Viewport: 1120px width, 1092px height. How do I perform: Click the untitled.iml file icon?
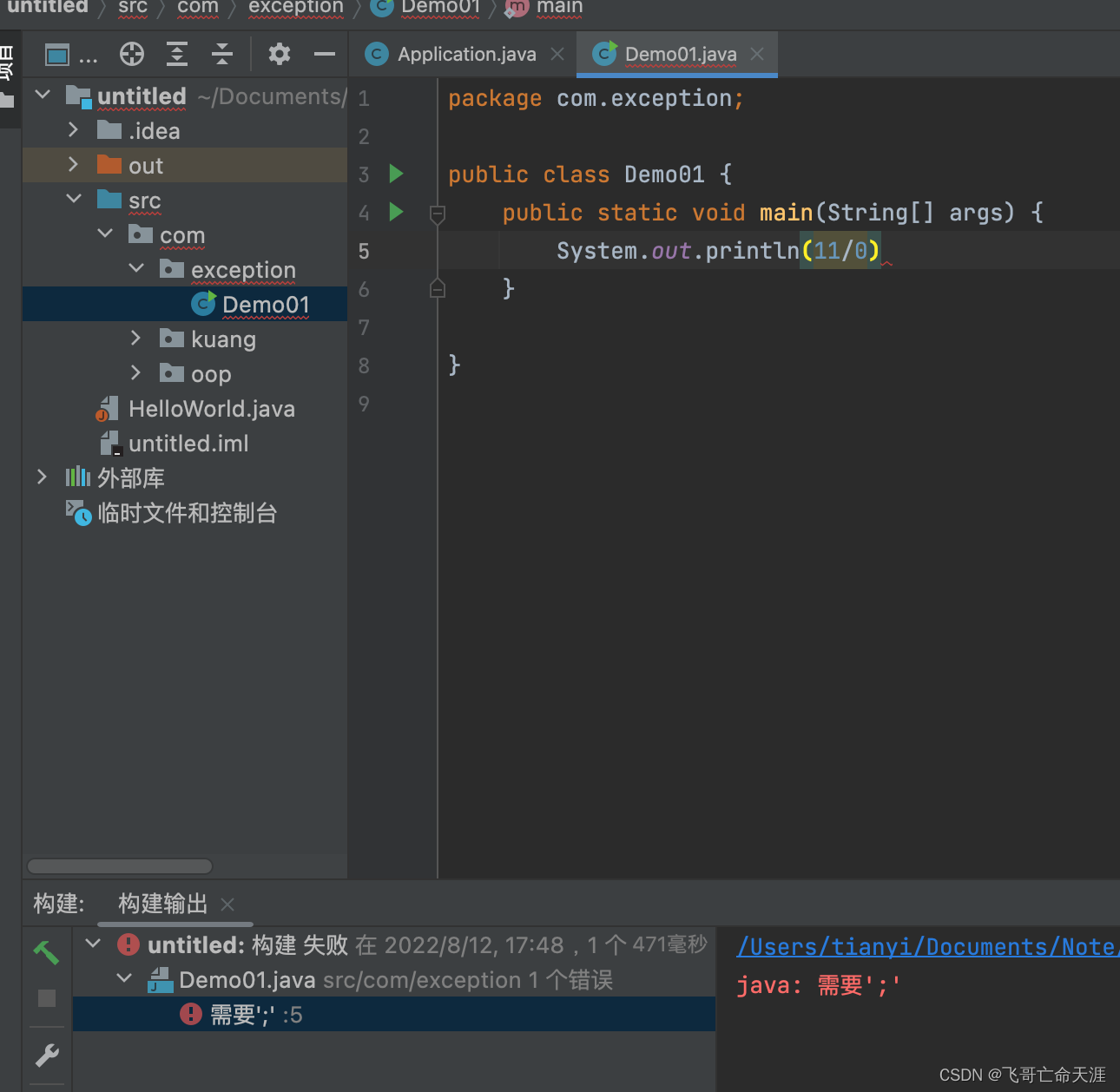pyautogui.click(x=110, y=444)
